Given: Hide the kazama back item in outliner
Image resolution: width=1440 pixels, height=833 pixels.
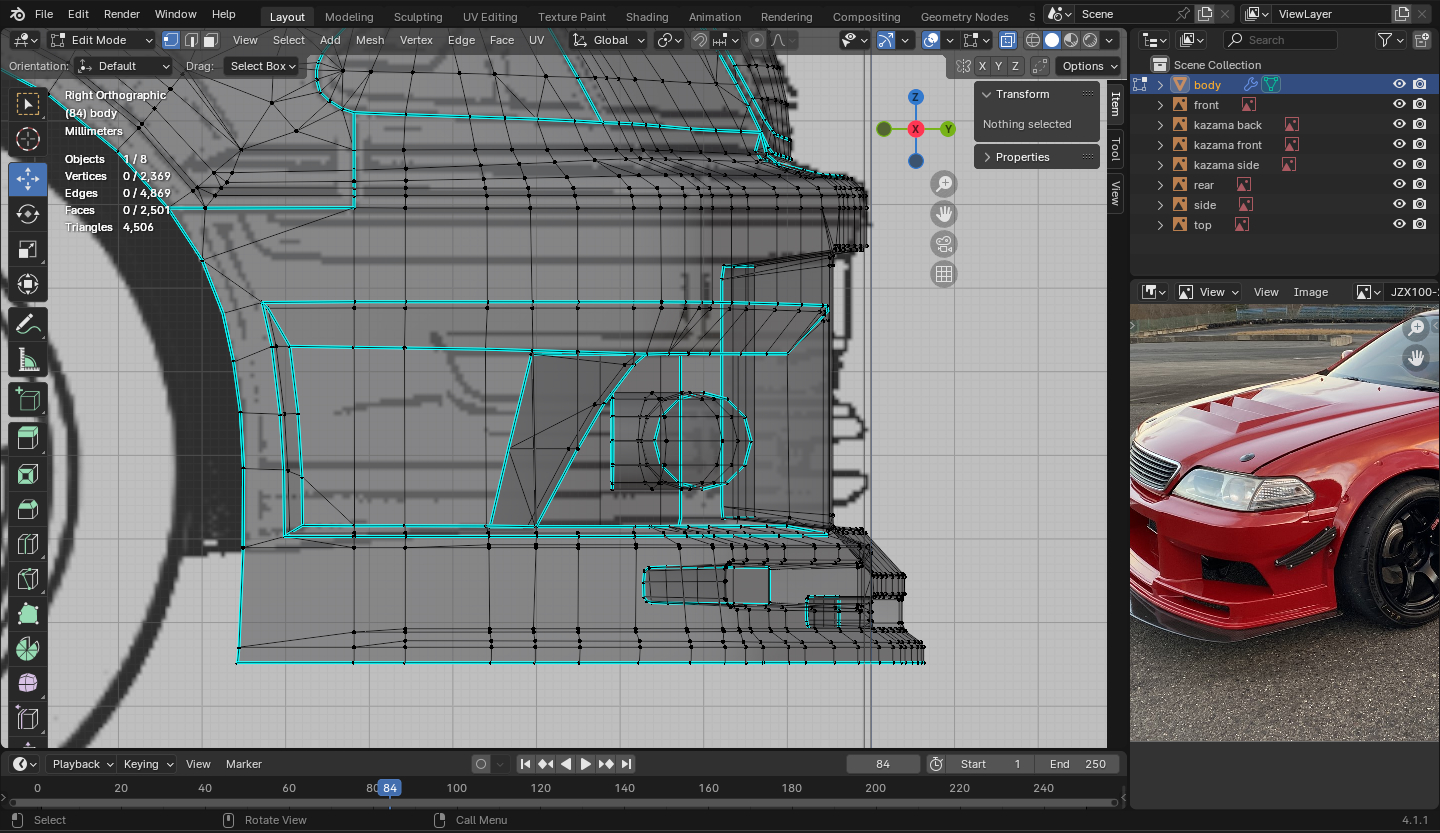Looking at the screenshot, I should click(1399, 125).
